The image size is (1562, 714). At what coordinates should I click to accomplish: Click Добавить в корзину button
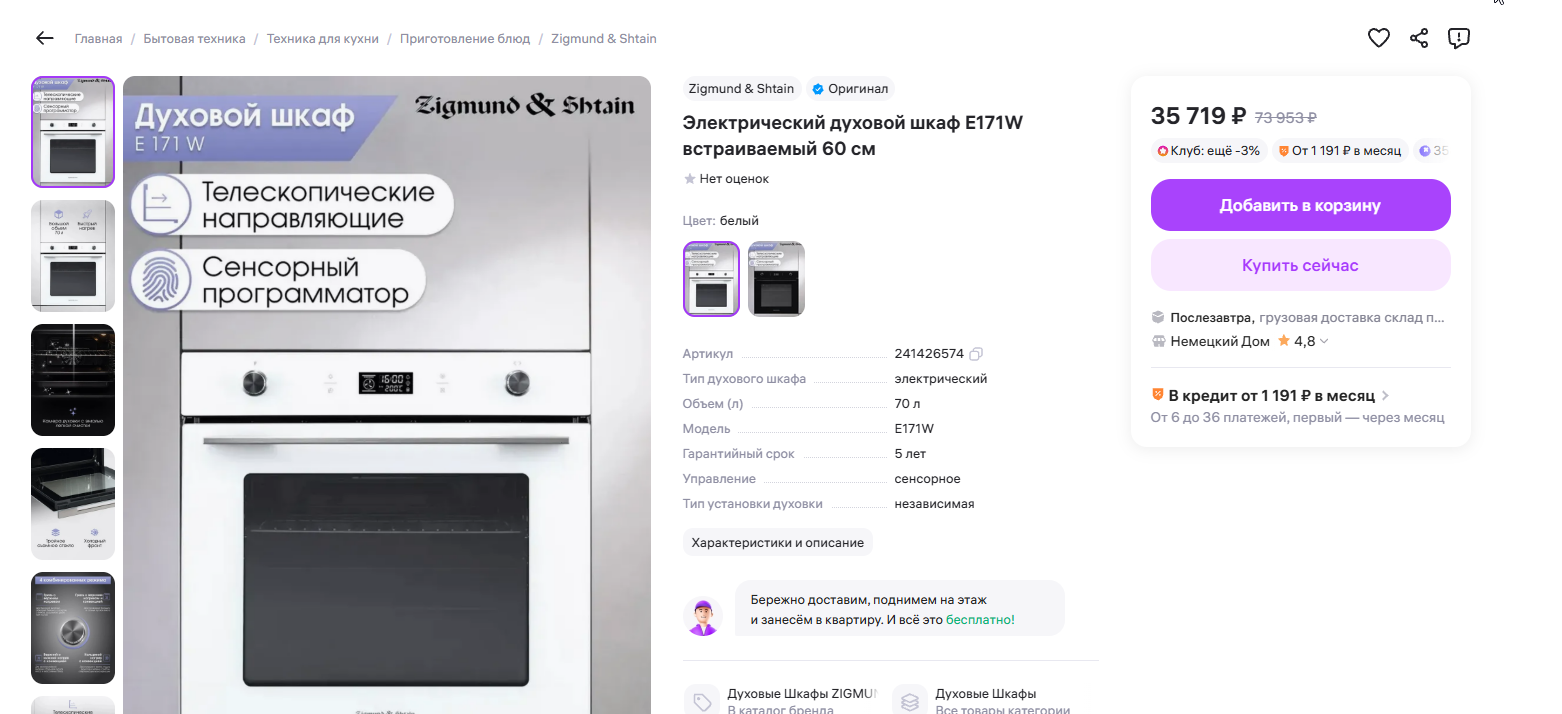(x=1300, y=205)
